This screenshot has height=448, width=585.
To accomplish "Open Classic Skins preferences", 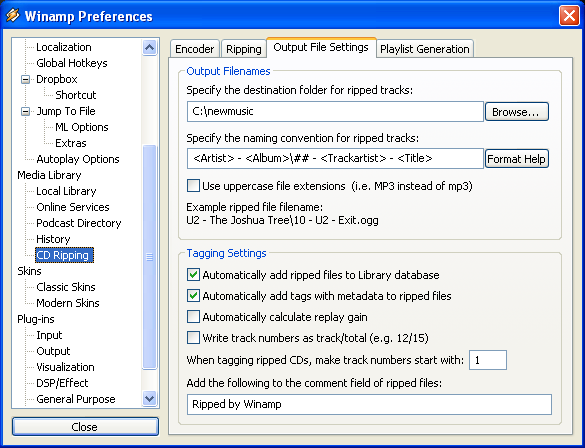I will pos(66,287).
